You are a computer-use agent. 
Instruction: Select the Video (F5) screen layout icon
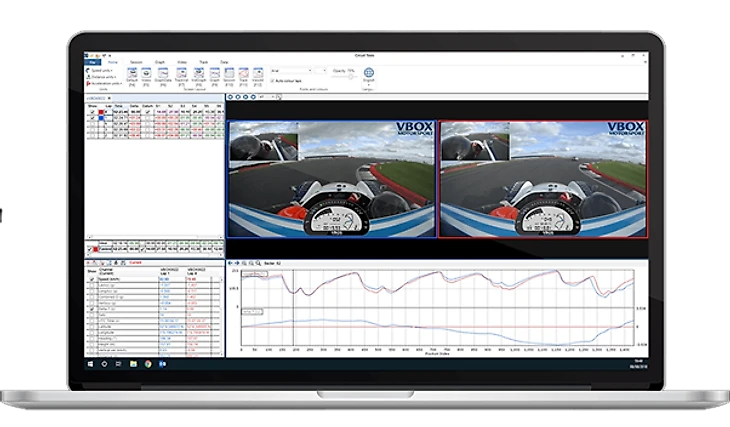coord(146,73)
